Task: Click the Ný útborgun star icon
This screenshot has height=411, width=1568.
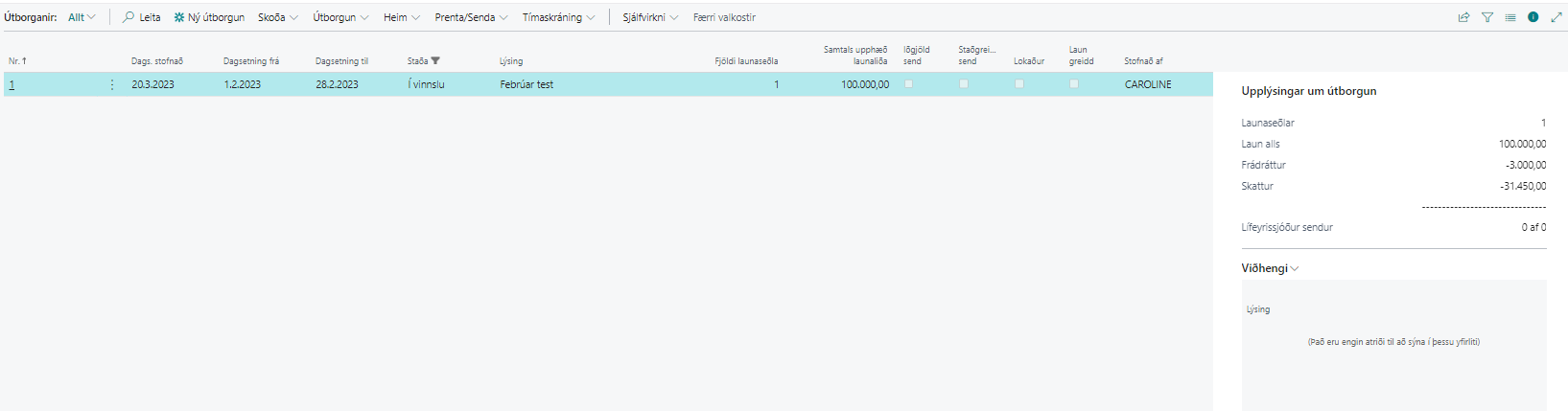Action: click(179, 17)
